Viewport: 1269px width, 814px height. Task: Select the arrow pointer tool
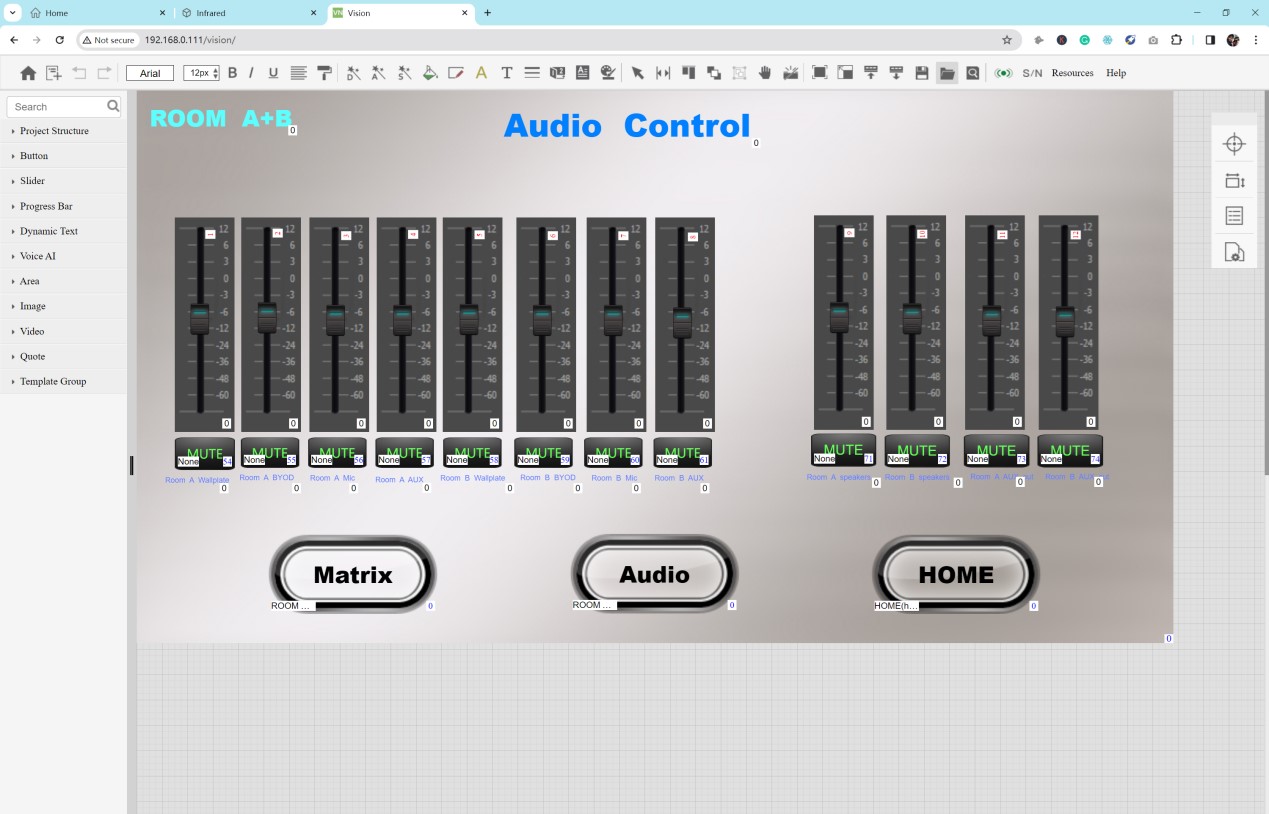637,73
